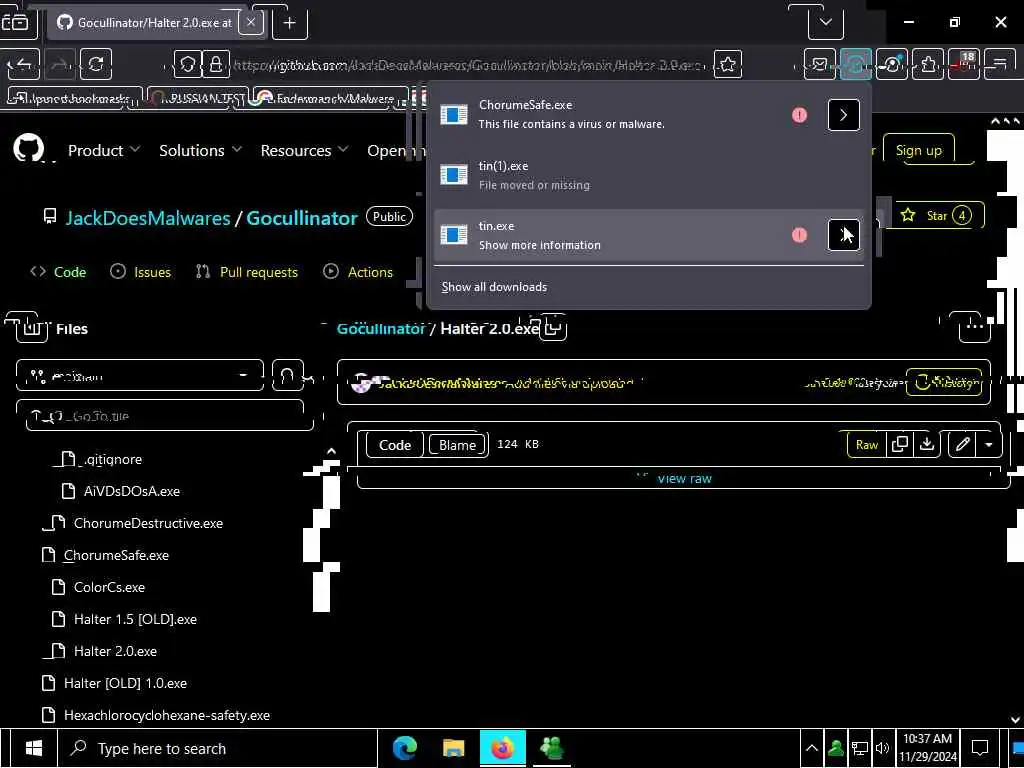Open the Solutions menu
Image resolution: width=1024 pixels, height=768 pixels.
(200, 150)
